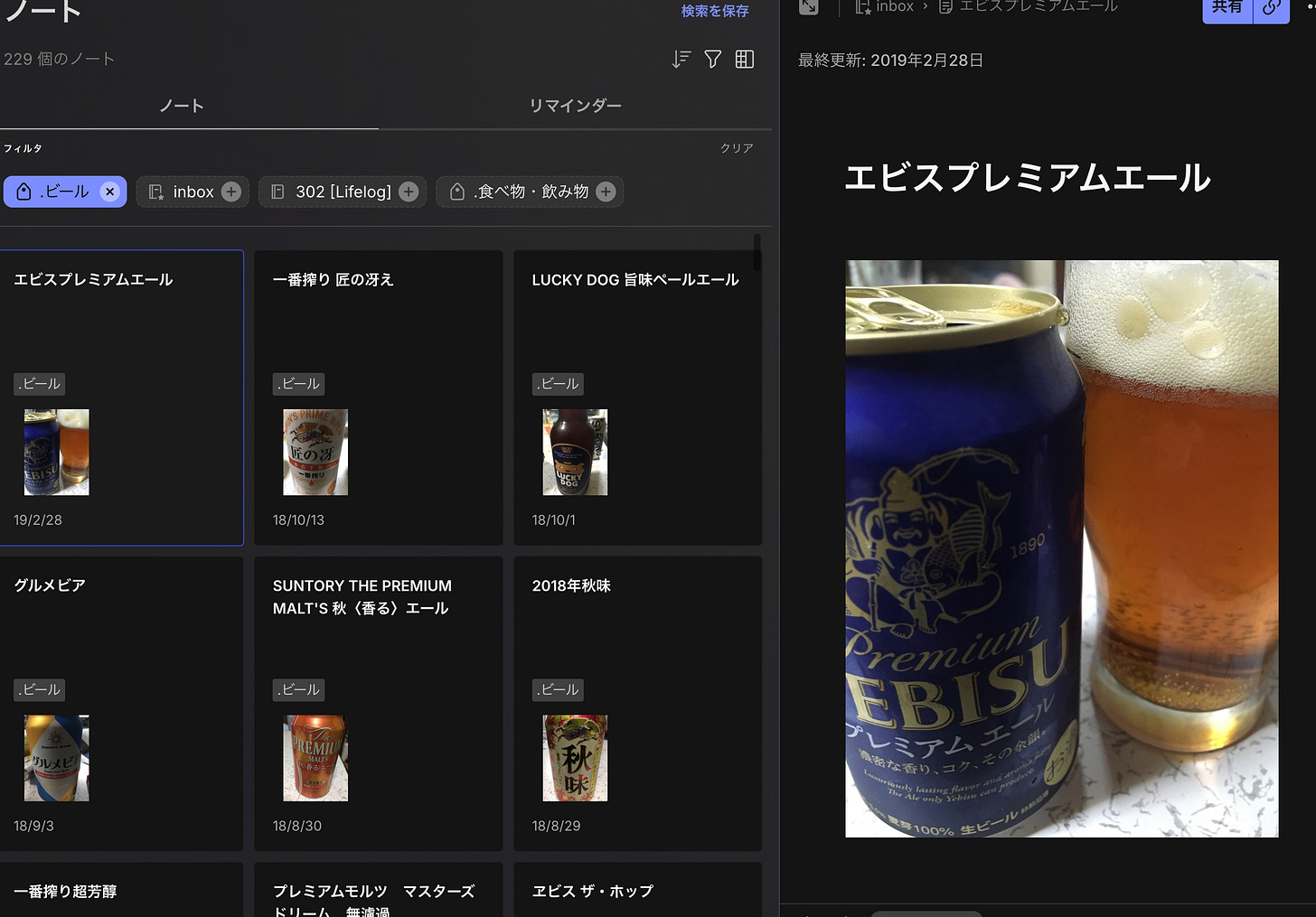Open the filter funnel icon
Screen dimensions: 1316x917
[x=713, y=60]
